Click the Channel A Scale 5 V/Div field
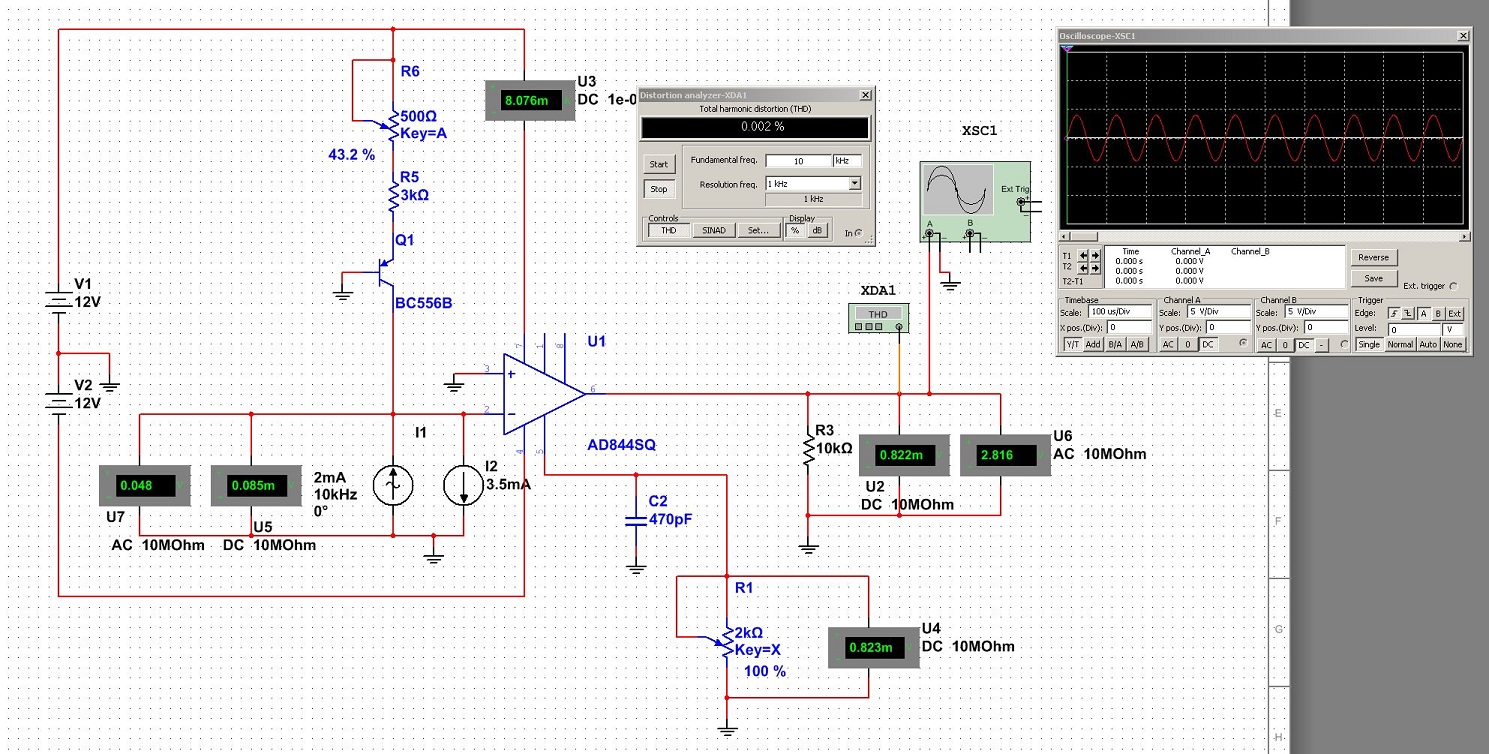This screenshot has width=1489, height=754. tap(1219, 312)
